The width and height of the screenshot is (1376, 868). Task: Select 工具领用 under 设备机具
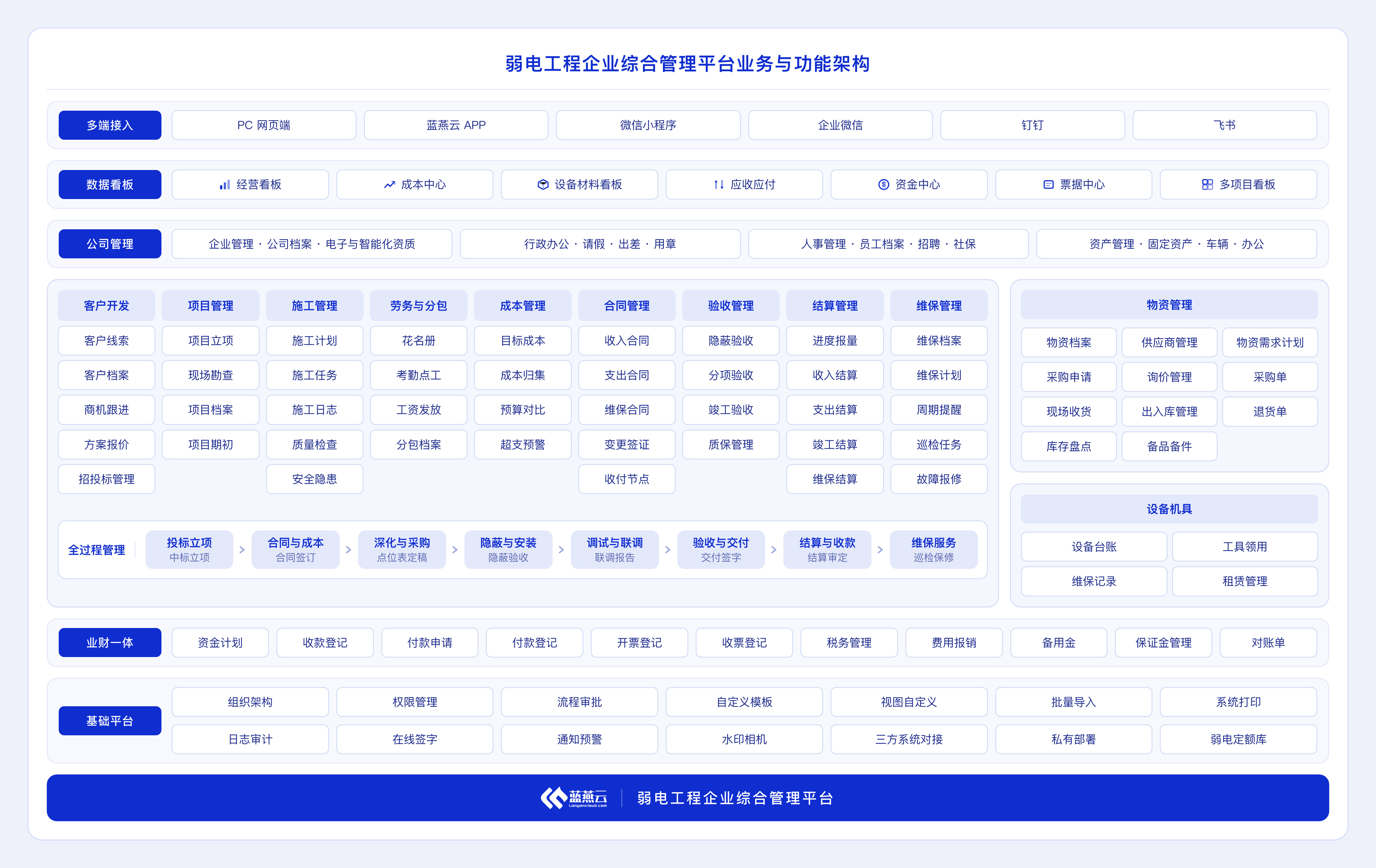coord(1245,547)
